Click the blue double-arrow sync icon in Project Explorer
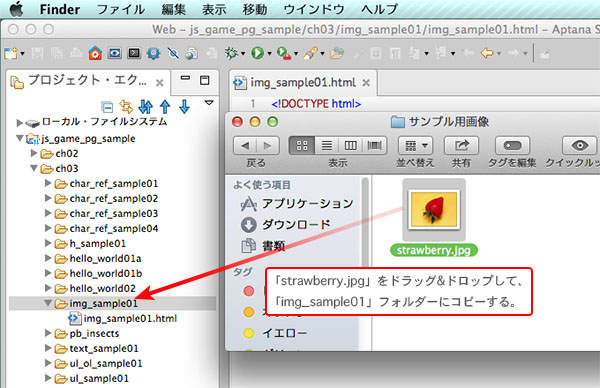600x388 pixels. pos(145,106)
